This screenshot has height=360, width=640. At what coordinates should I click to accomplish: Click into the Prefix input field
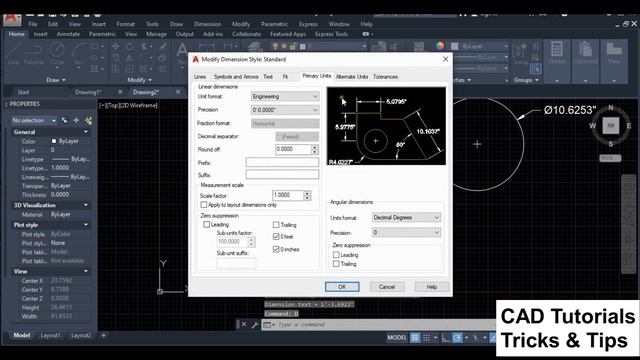coord(282,162)
